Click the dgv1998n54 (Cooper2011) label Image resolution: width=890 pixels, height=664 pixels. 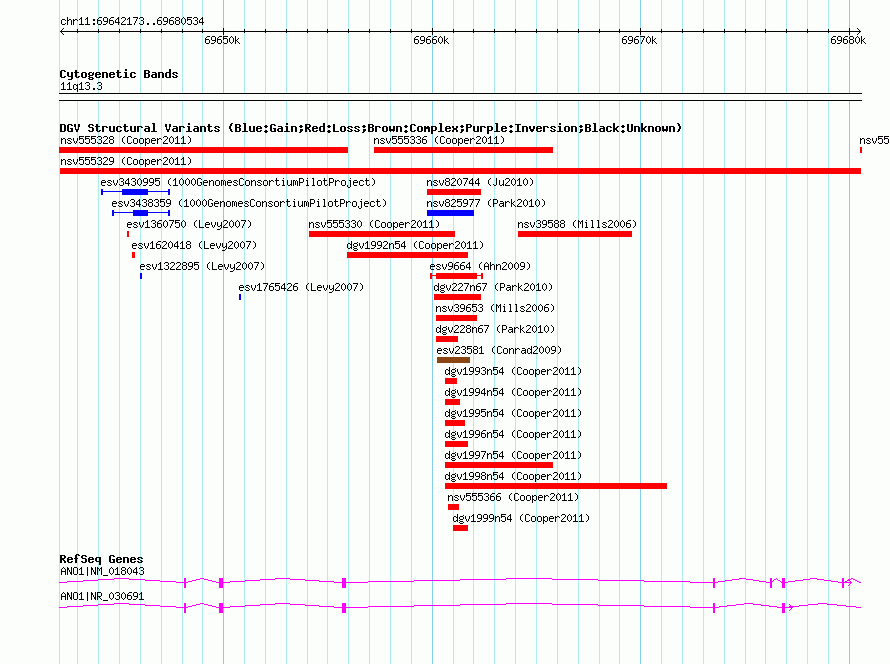513,476
